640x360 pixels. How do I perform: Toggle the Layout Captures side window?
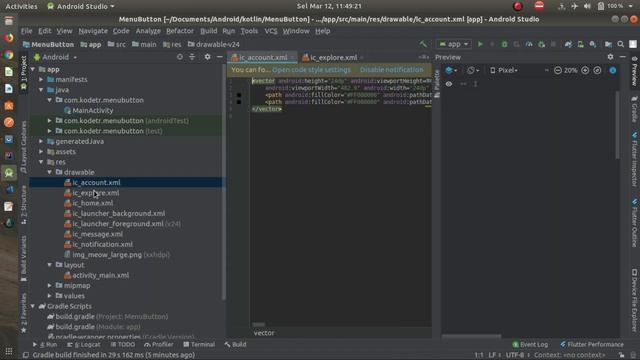[x=24, y=147]
